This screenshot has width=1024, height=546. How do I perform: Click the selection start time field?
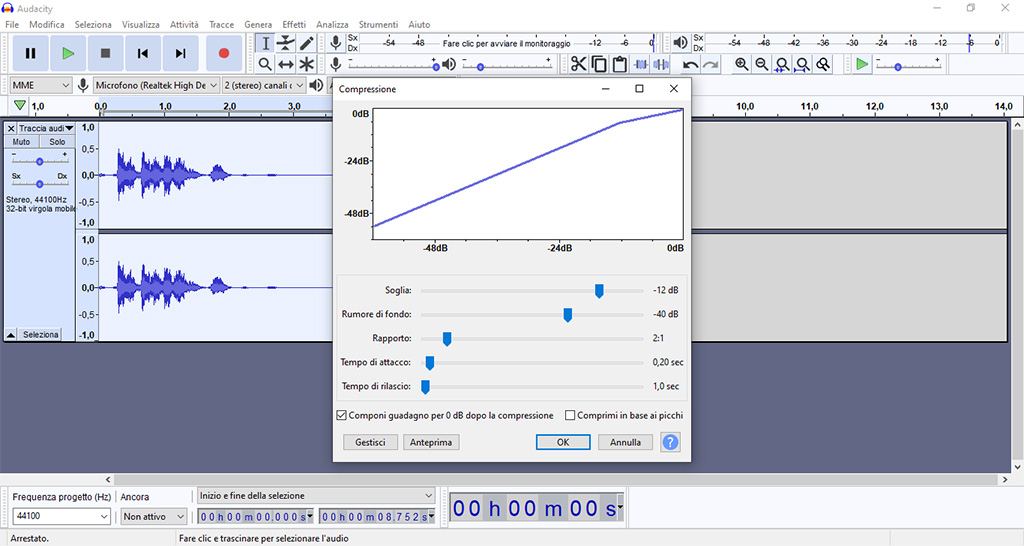tap(255, 517)
